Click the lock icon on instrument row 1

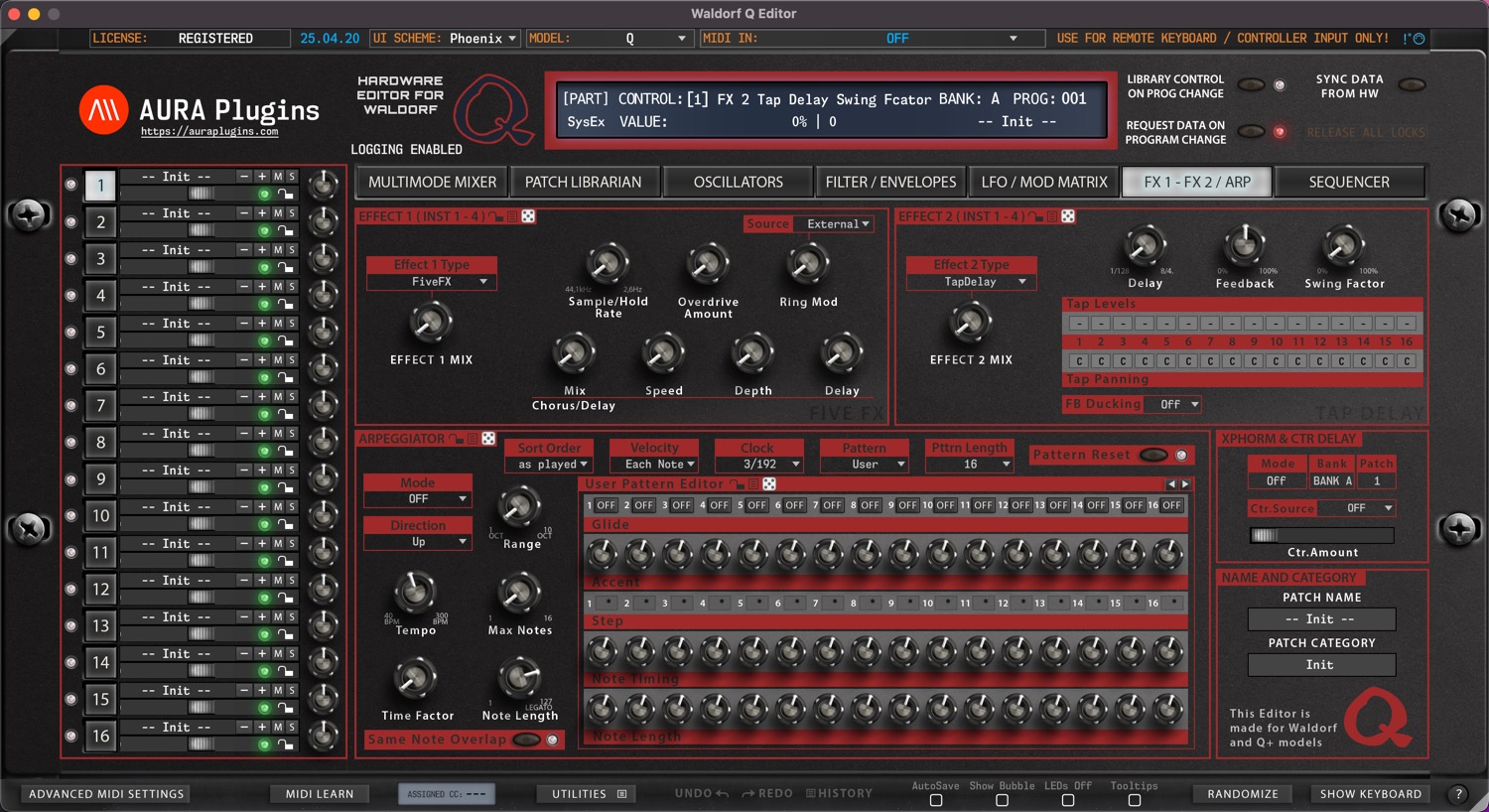click(285, 195)
